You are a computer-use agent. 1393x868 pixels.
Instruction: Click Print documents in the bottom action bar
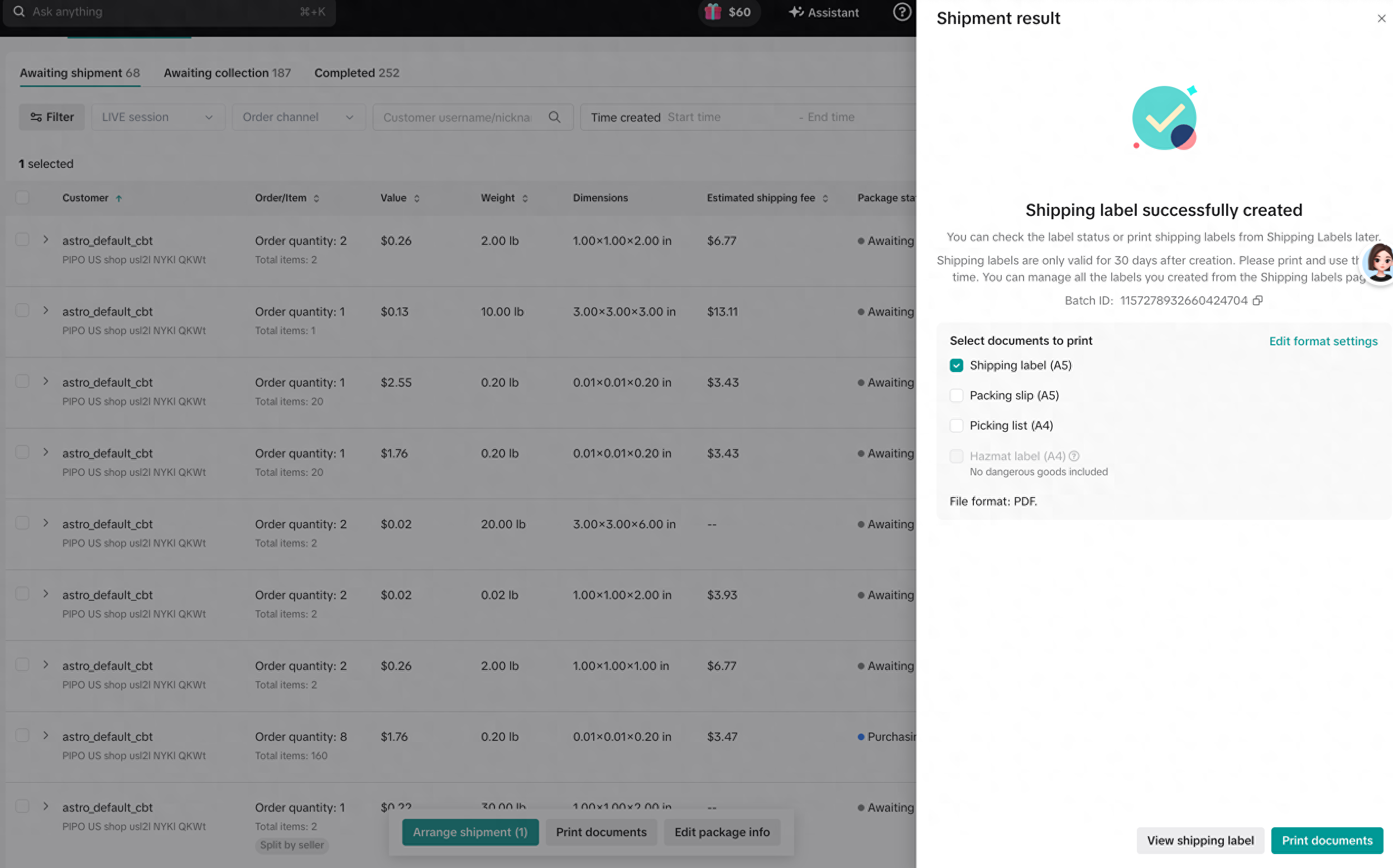click(x=601, y=832)
